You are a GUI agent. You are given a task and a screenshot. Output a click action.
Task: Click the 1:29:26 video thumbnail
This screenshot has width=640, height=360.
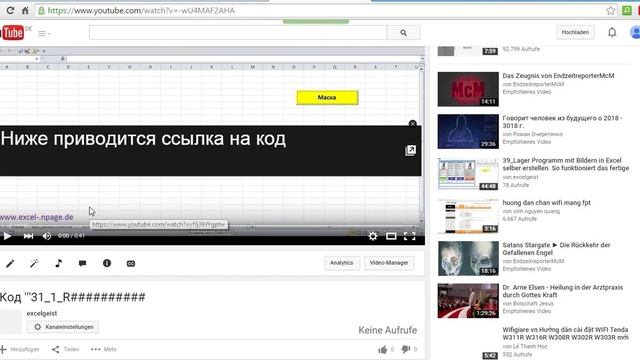[468, 301]
